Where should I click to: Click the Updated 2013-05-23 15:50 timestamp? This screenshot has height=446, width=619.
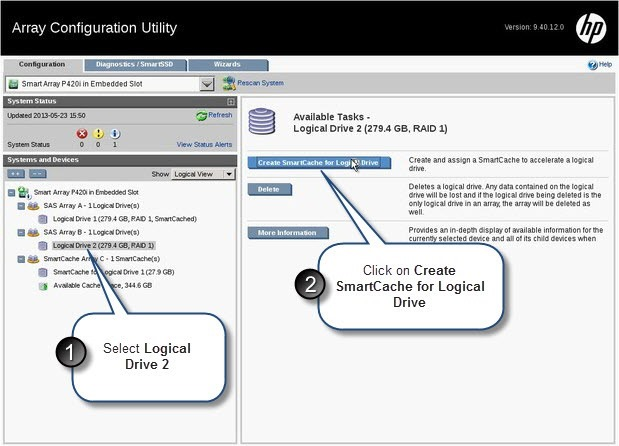tap(46, 116)
